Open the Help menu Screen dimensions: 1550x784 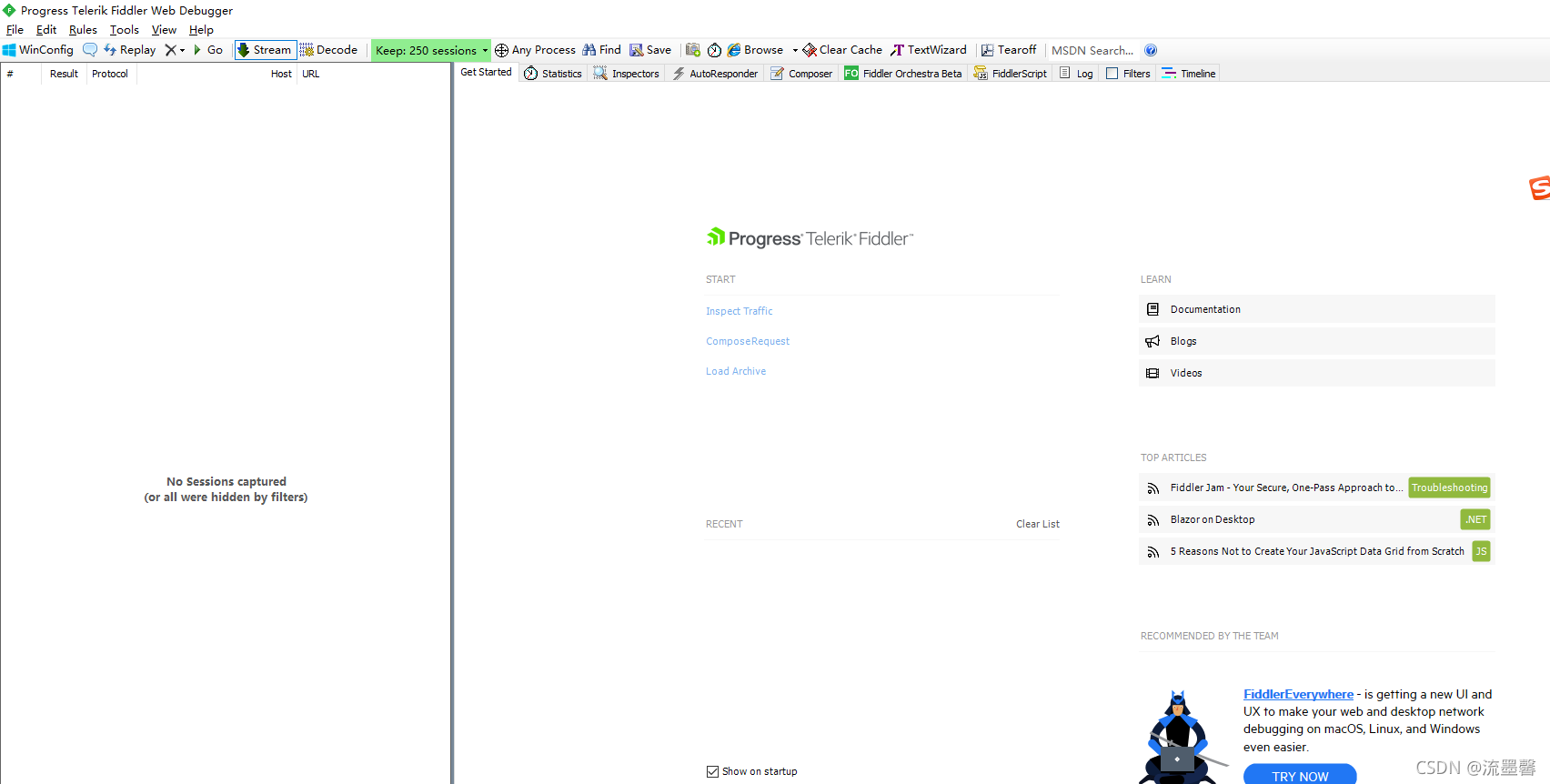201,30
